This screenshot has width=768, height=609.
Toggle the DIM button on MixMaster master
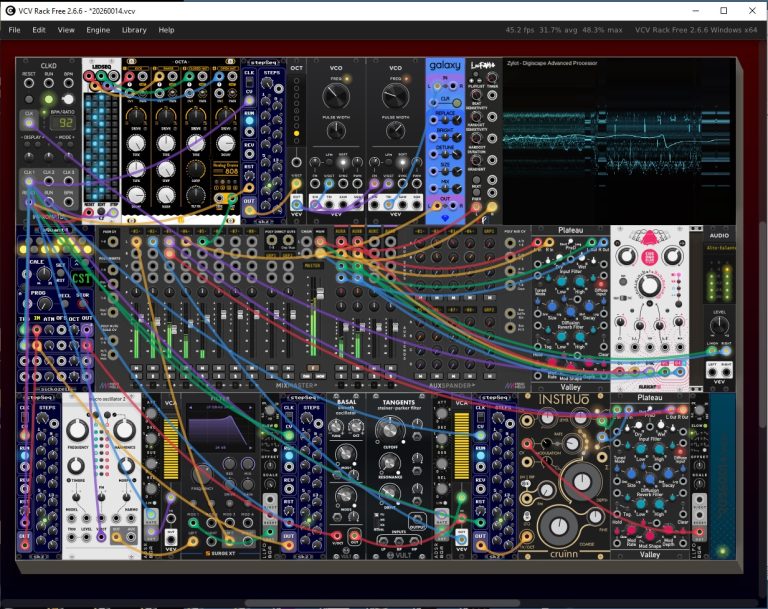pyautogui.click(x=308, y=376)
